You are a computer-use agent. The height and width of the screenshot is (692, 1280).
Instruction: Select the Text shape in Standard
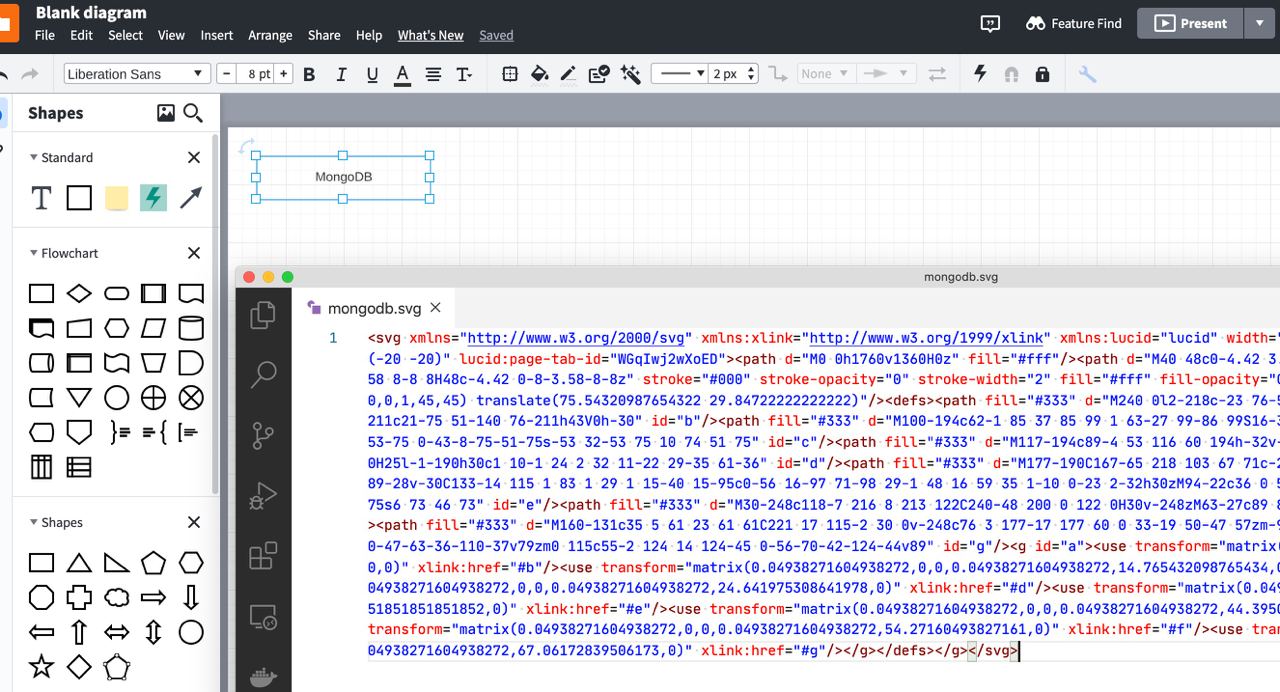click(x=41, y=198)
